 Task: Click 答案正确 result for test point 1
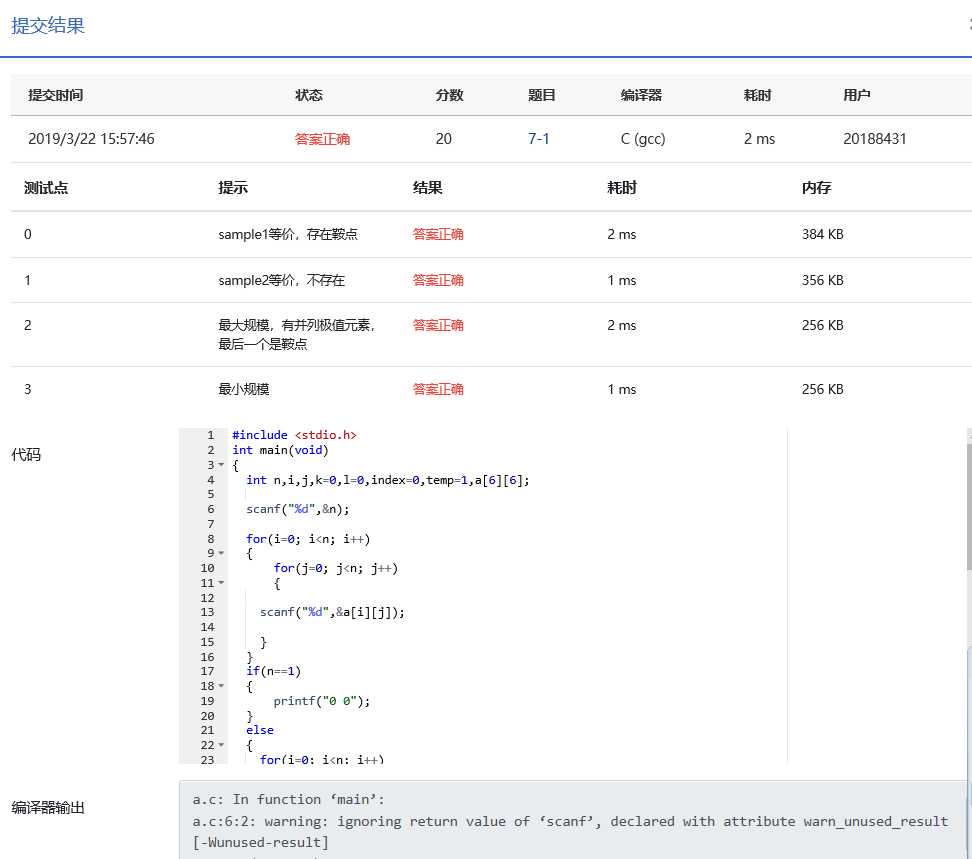coord(438,280)
